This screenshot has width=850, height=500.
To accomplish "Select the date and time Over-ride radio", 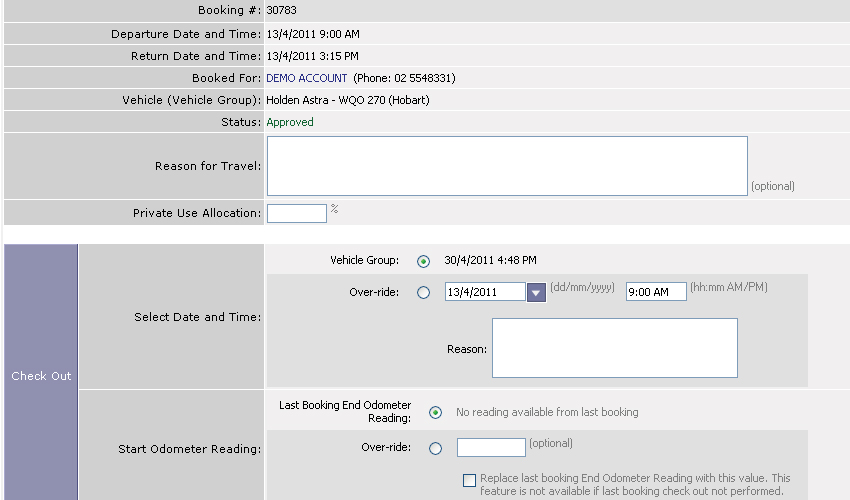I will (423, 293).
